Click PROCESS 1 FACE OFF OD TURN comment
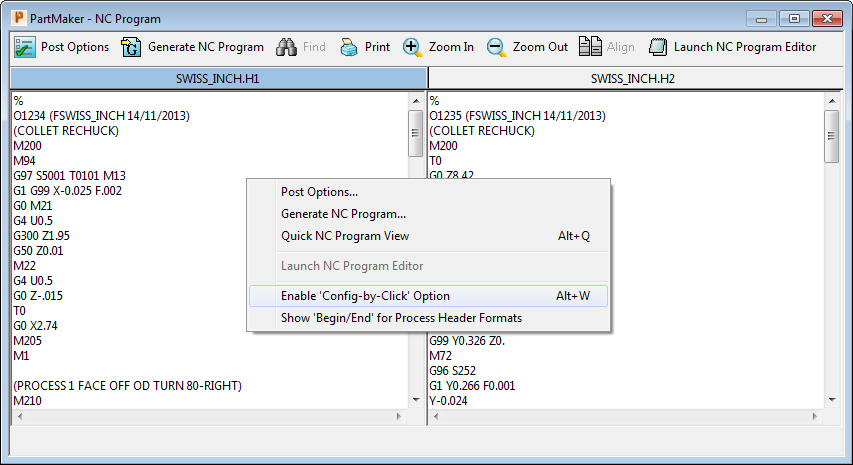 [x=127, y=386]
